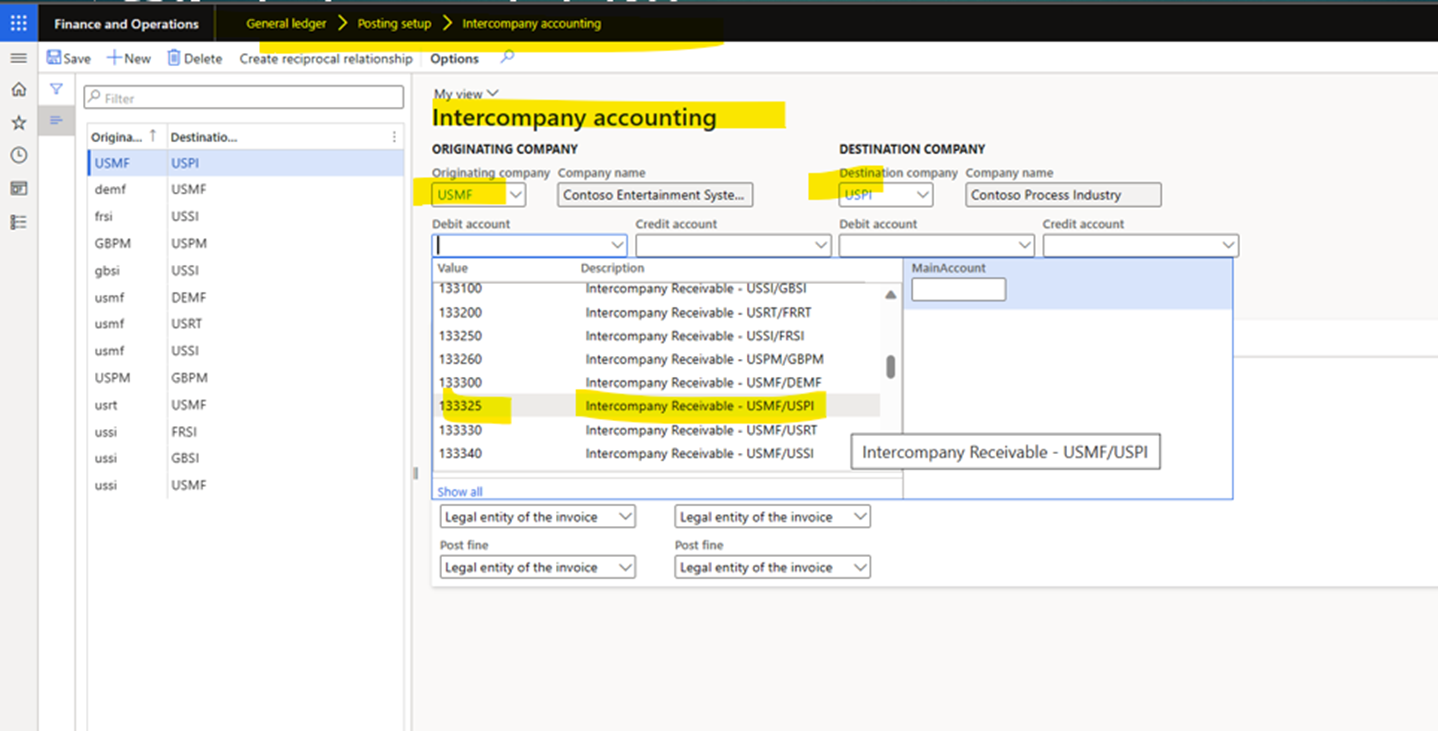Select account 133260 USPM/GBPM
Screen dimensions: 1438x731
(x=657, y=359)
